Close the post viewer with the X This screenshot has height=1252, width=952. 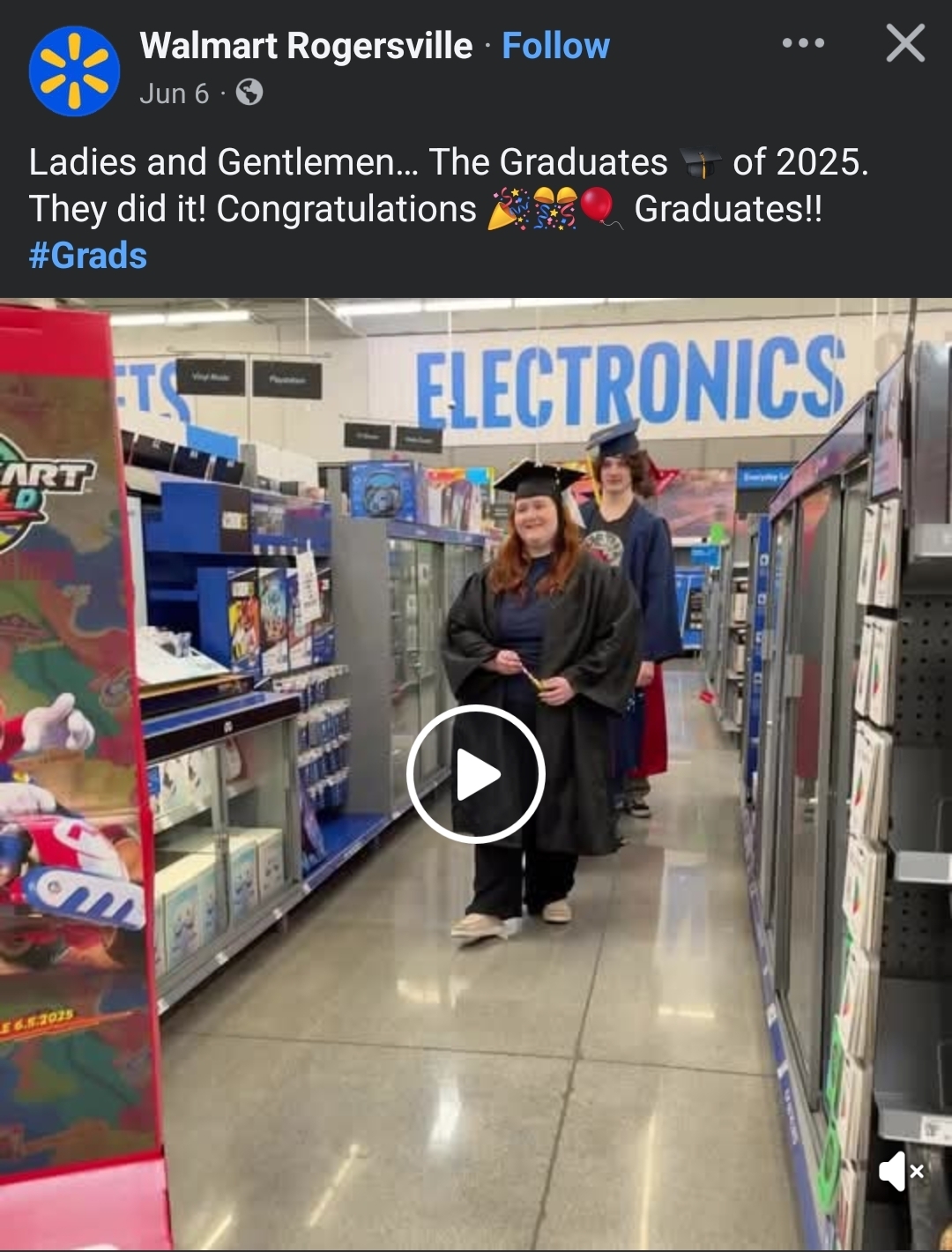click(905, 43)
